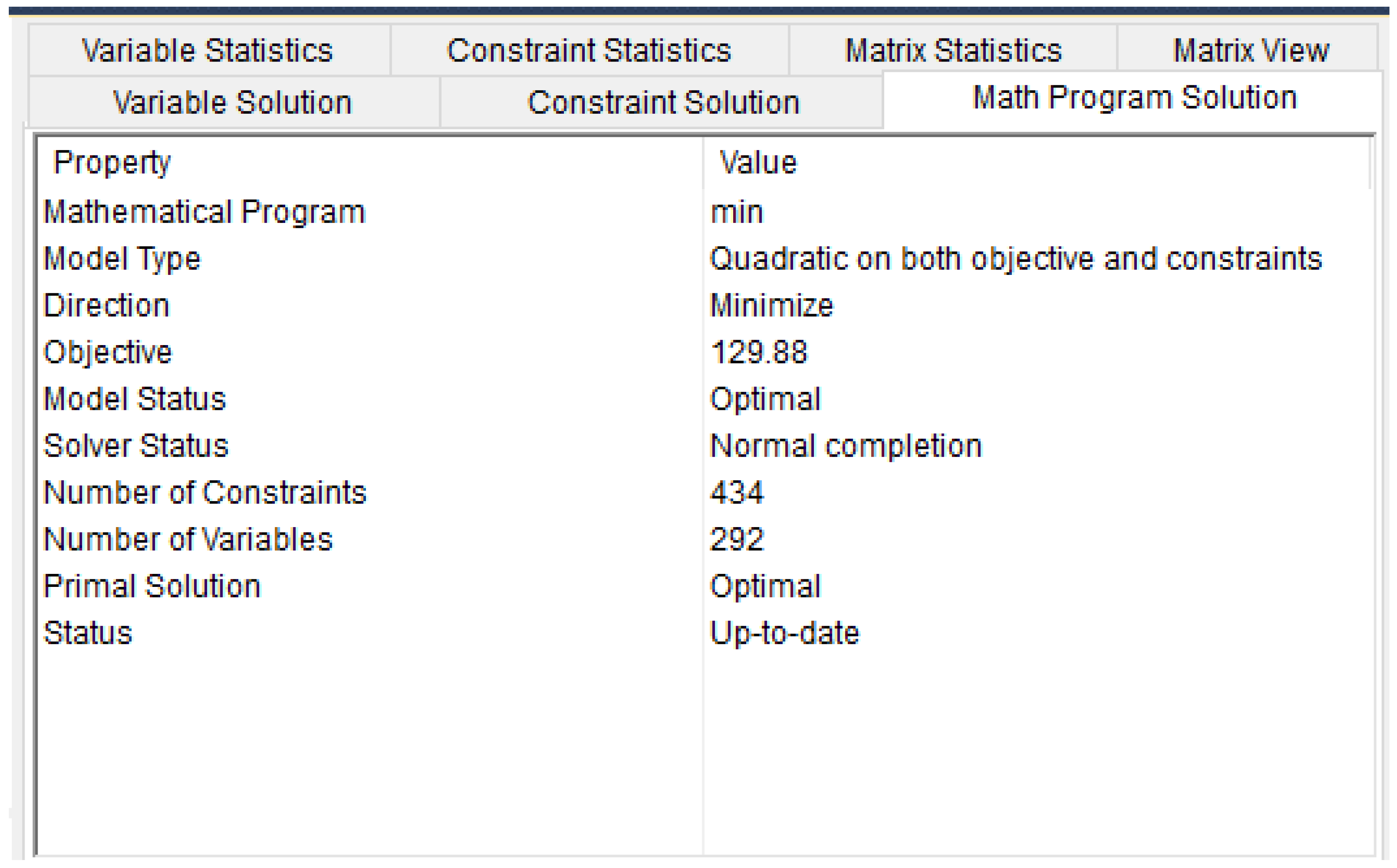Viewport: 1397px width, 868px height.
Task: Click the Model Status row label
Action: [x=135, y=399]
